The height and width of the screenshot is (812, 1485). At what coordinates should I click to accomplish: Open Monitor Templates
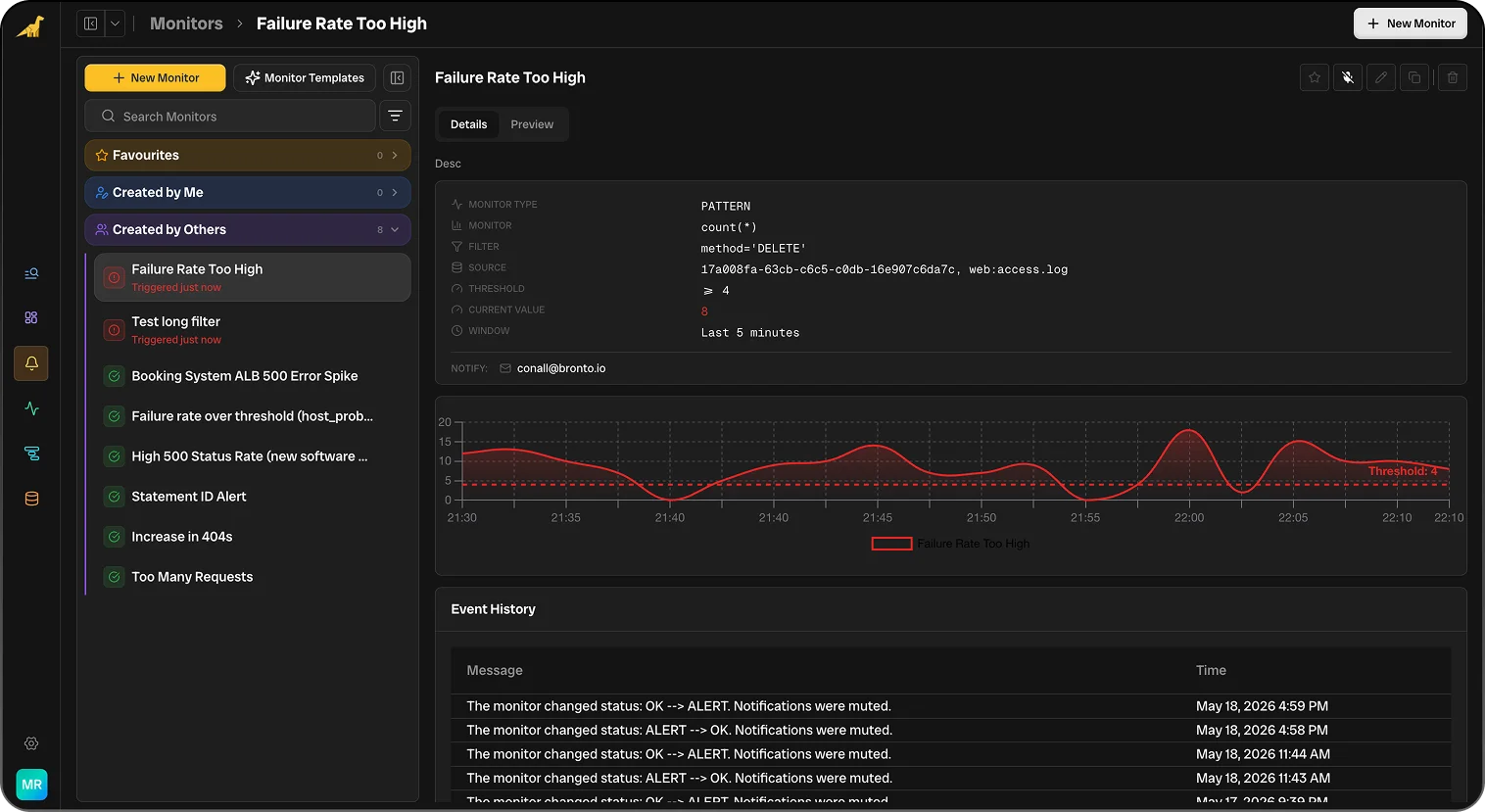click(305, 78)
